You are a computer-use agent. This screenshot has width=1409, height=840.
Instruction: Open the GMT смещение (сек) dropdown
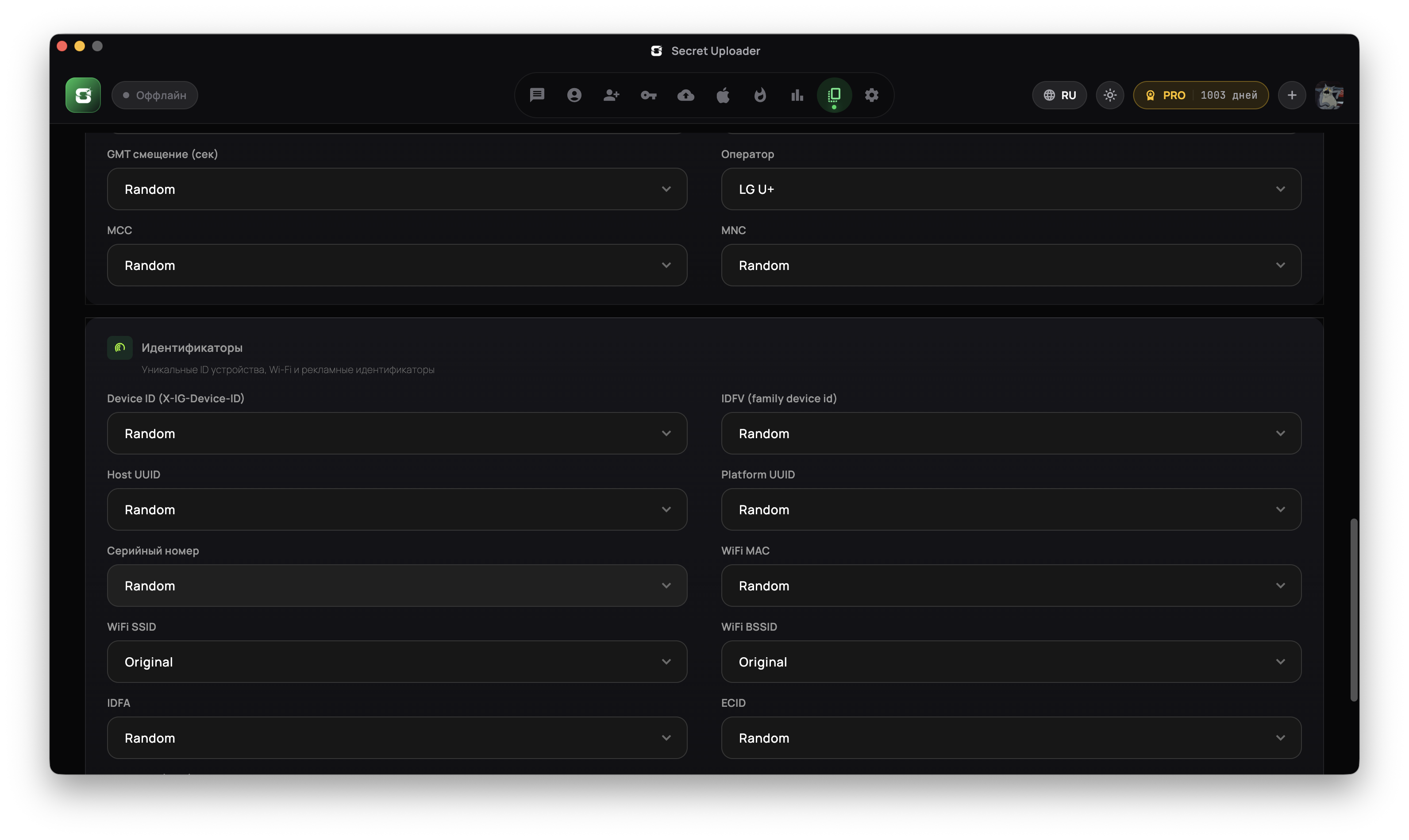[x=397, y=189]
